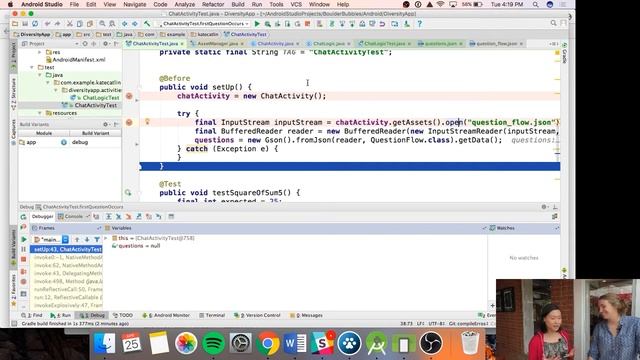Click the frames filter funnel icon

(97, 240)
